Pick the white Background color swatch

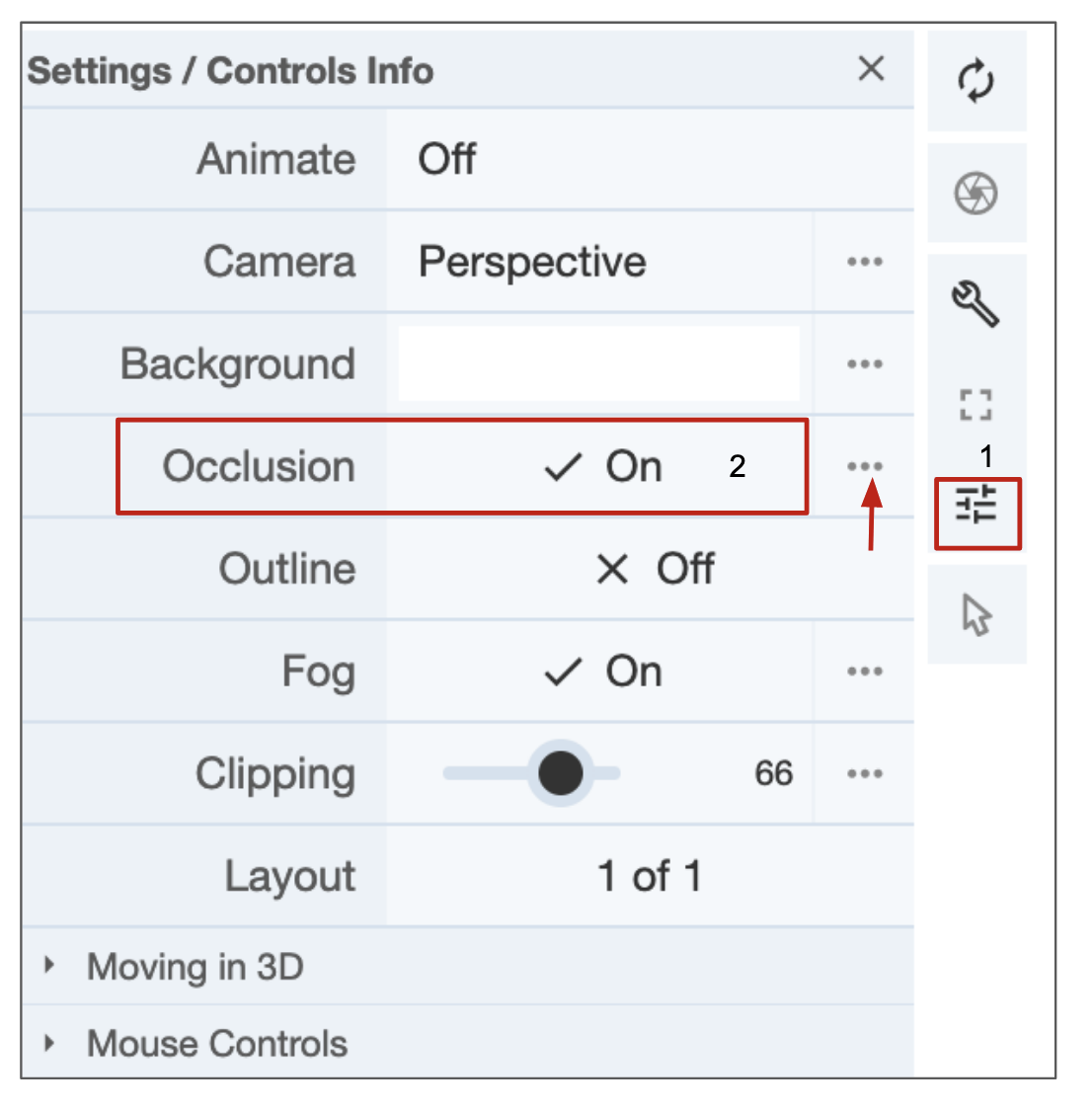point(598,364)
